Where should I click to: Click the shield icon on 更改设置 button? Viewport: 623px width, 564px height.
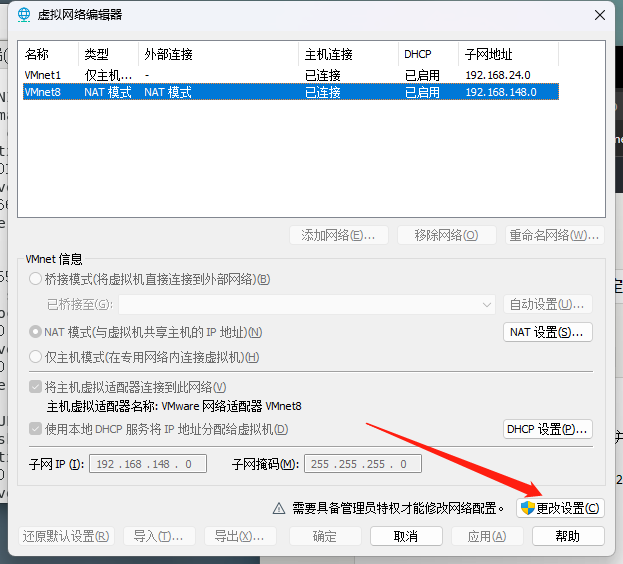pos(528,508)
